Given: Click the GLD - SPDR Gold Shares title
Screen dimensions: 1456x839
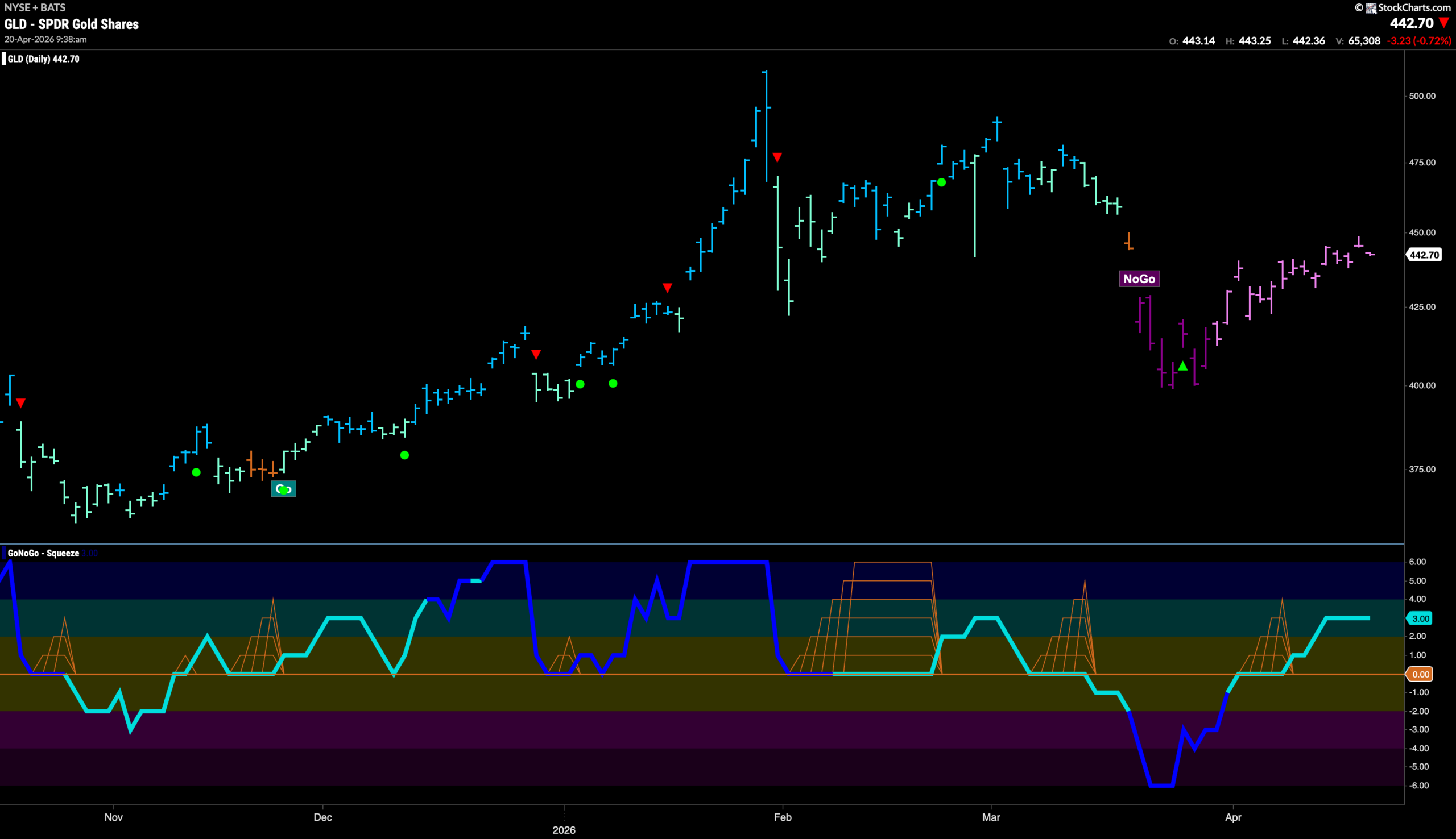Looking at the screenshot, I should pyautogui.click(x=72, y=24).
